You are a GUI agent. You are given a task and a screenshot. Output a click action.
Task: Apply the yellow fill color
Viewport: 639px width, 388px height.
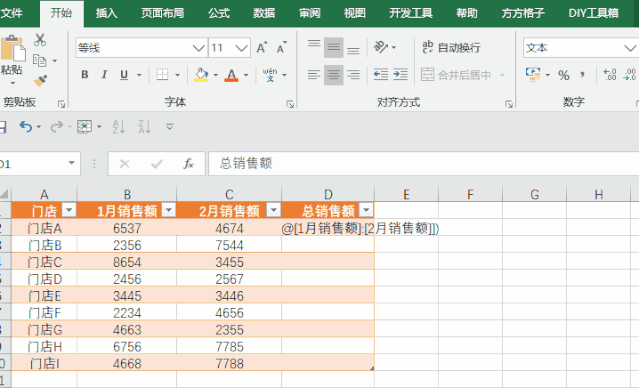click(x=201, y=75)
